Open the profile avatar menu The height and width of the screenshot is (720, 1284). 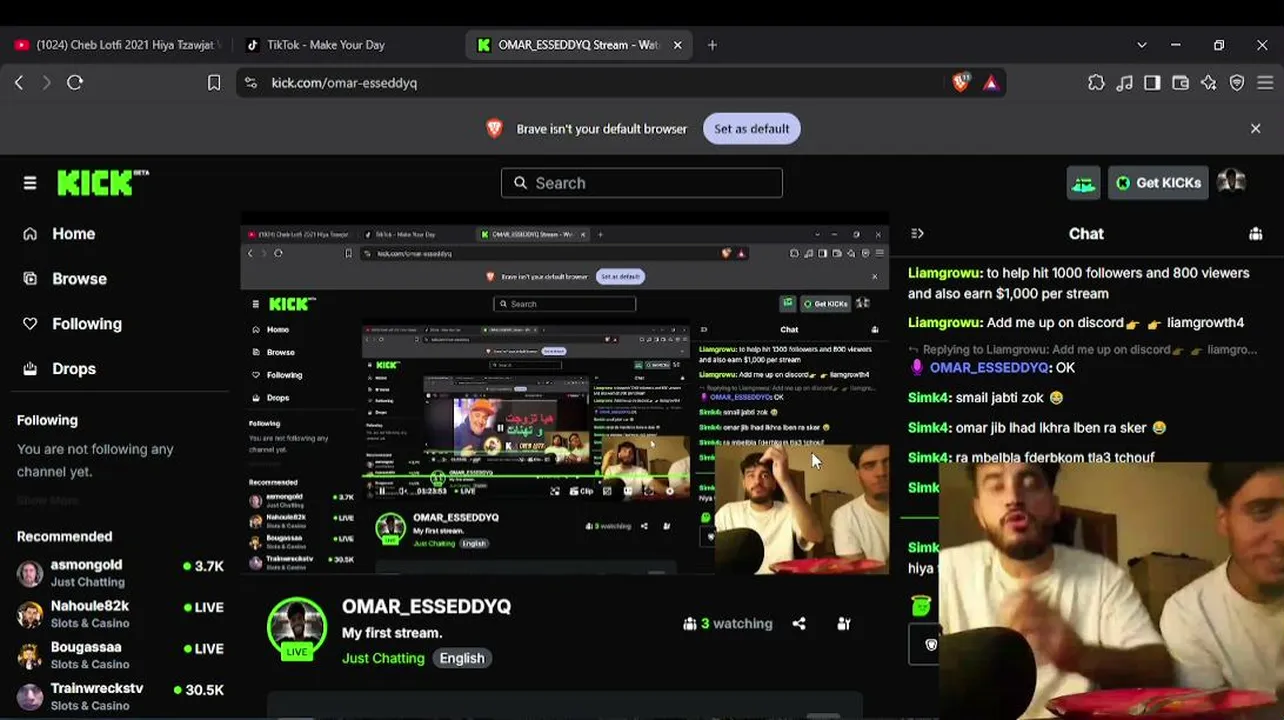[1231, 182]
